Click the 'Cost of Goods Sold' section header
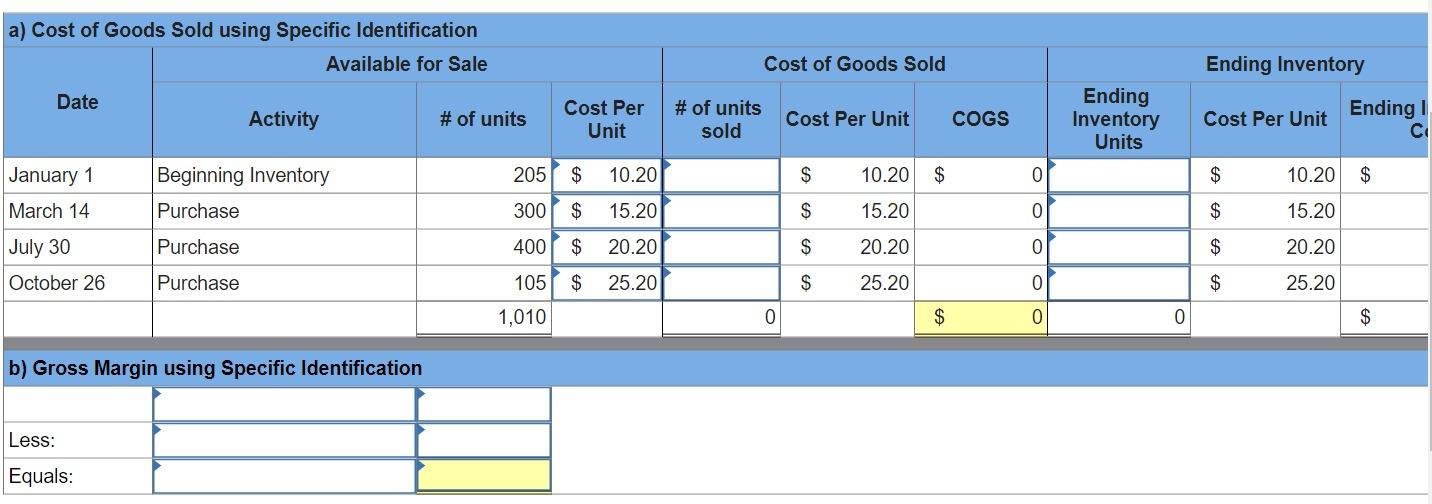Image resolution: width=1432 pixels, height=504 pixels. point(855,64)
